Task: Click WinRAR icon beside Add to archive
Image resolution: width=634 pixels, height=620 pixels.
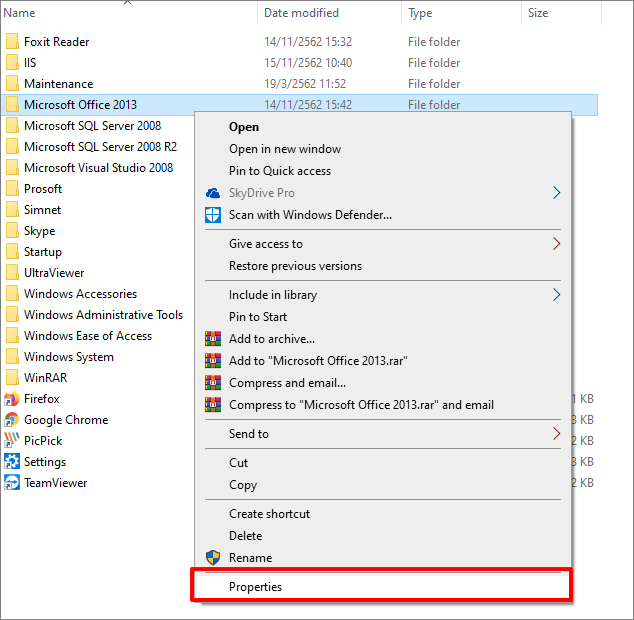Action: pos(213,339)
